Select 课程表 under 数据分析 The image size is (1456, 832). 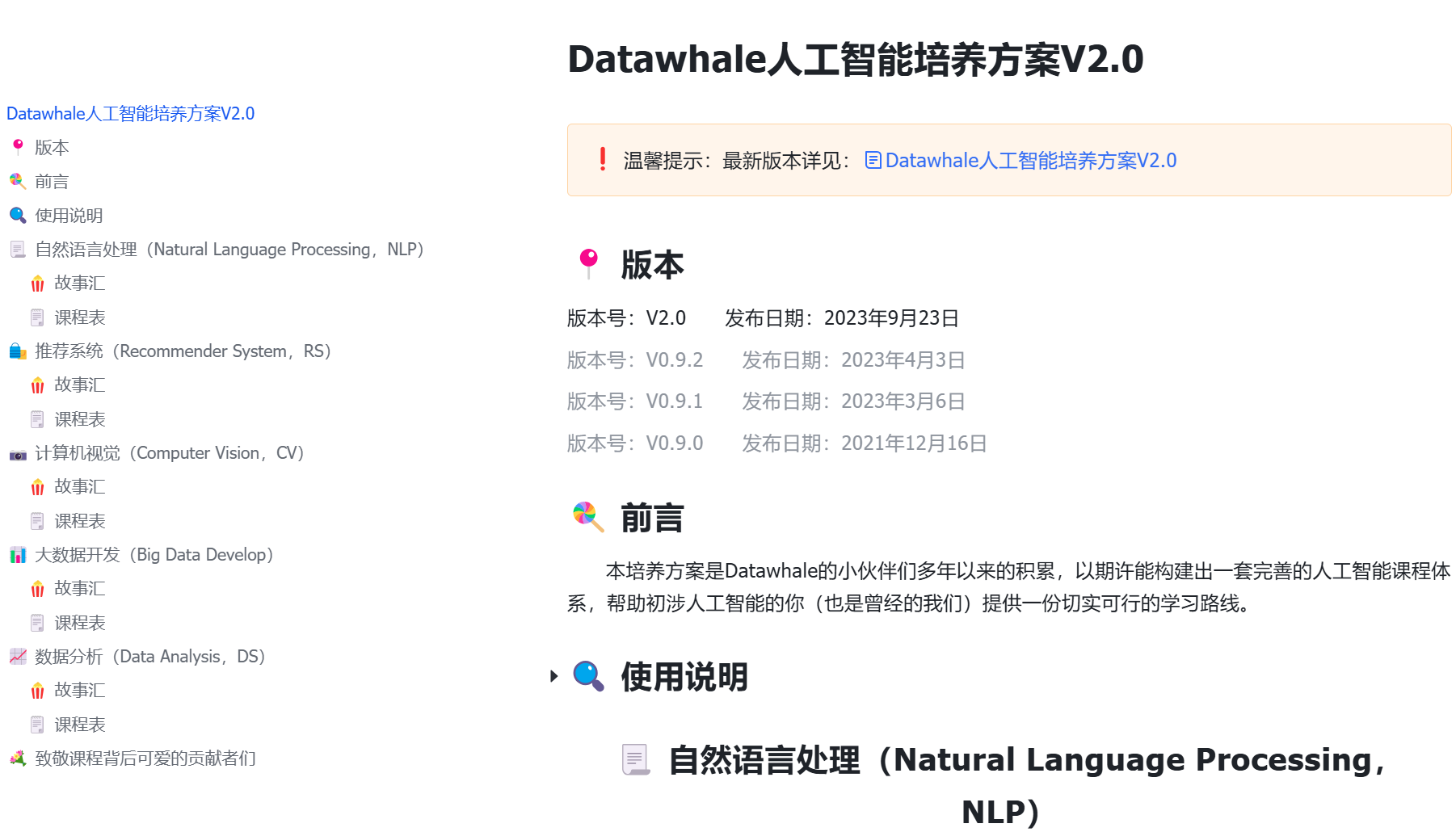[x=79, y=725]
